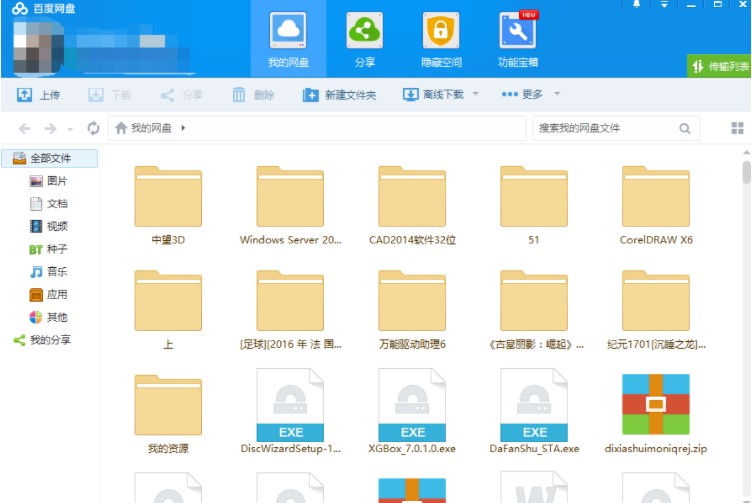Click the search magnifier icon
Screen dimensions: 752x503
[x=685, y=129]
